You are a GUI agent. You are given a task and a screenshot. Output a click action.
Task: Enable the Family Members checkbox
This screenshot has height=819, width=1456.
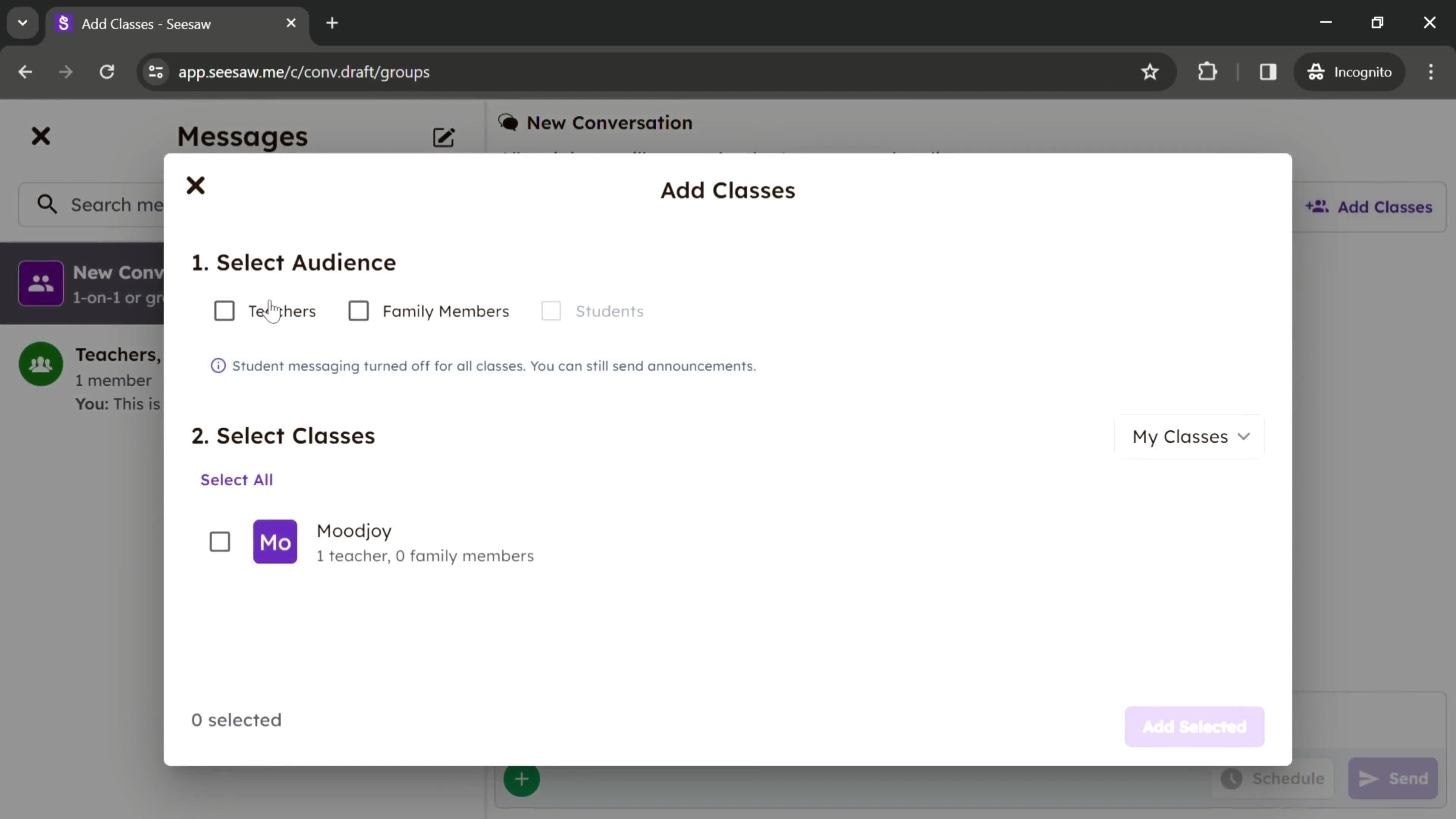358,311
